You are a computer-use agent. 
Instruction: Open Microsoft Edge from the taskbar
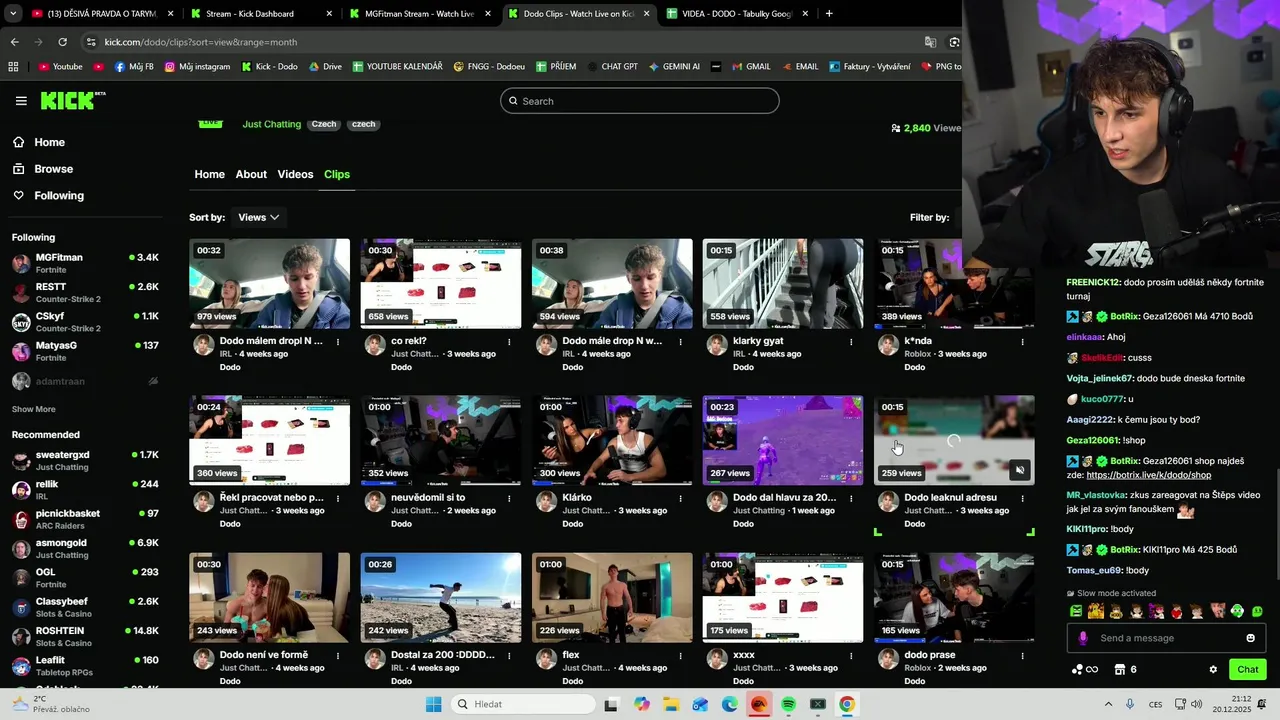click(729, 704)
